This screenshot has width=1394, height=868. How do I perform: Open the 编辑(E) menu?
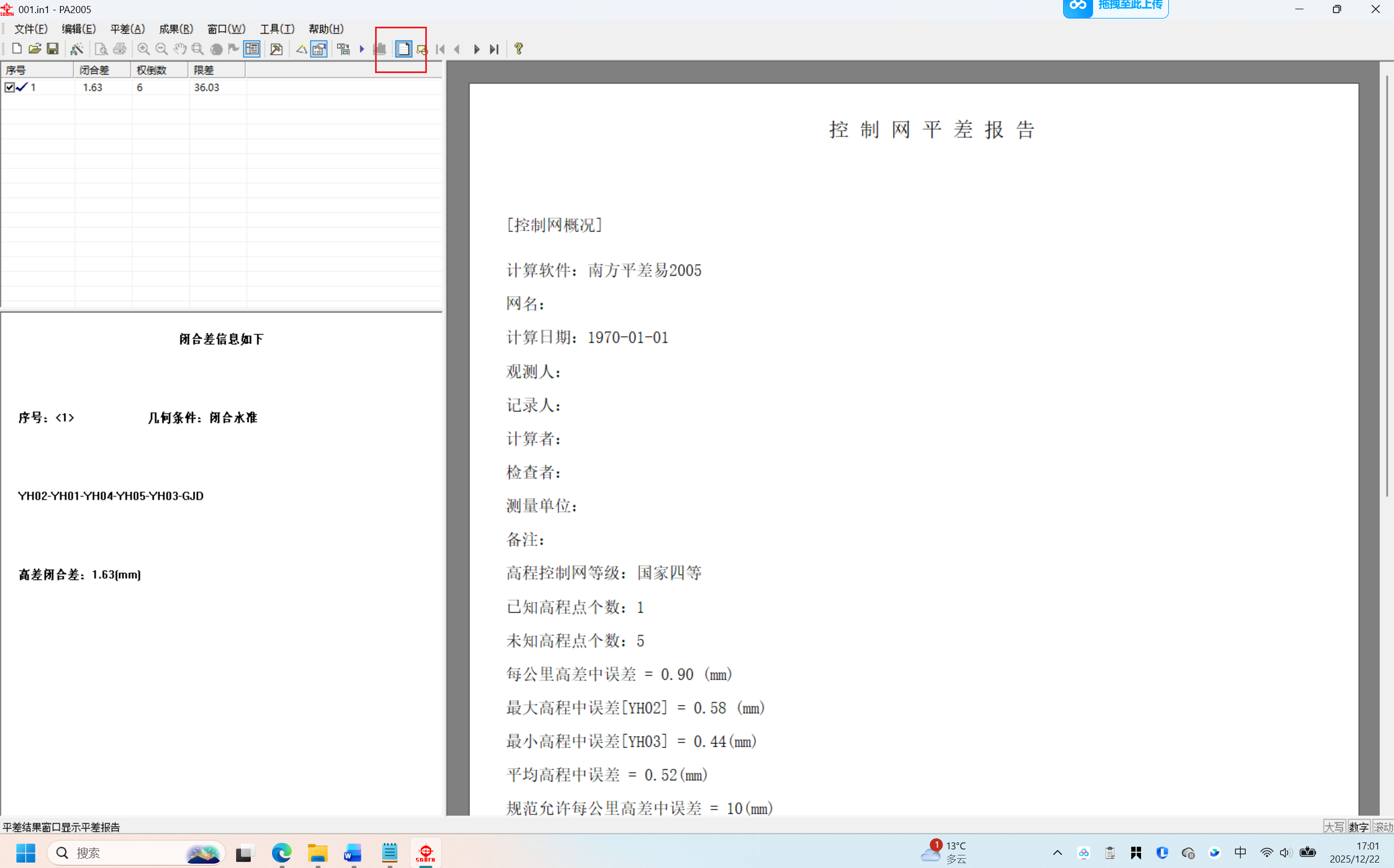tap(79, 29)
